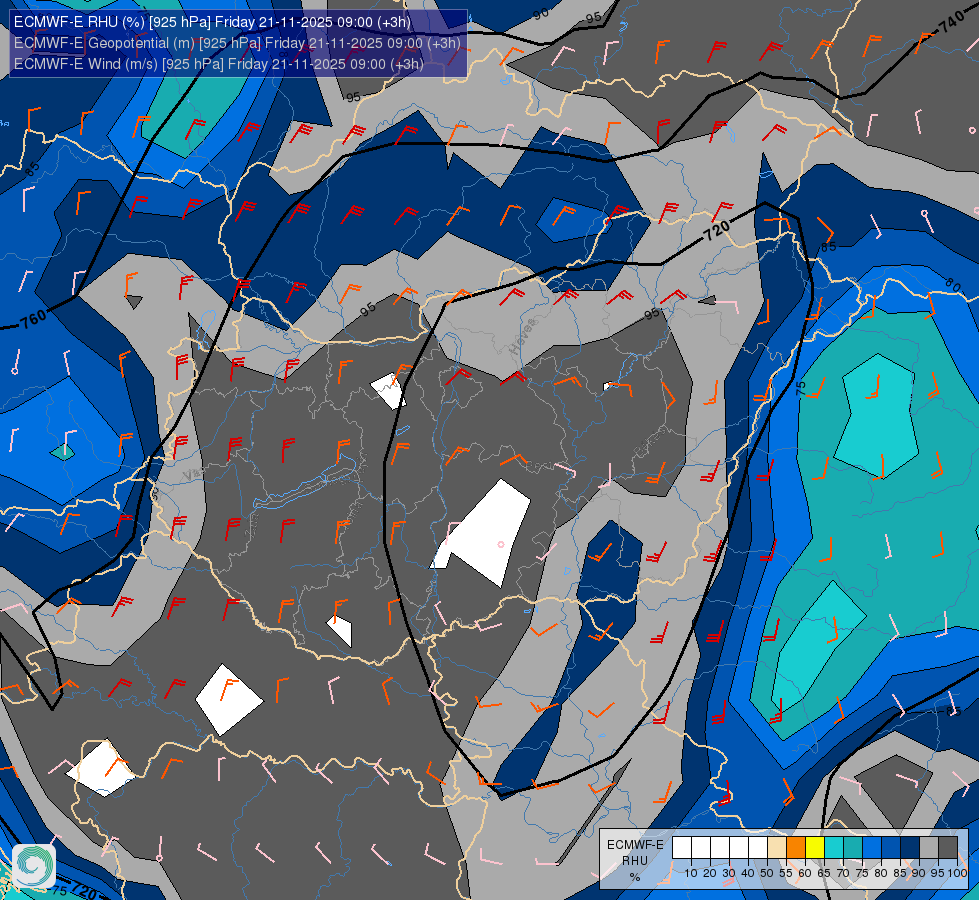Click the 760 geopotential contour label

pos(33,319)
